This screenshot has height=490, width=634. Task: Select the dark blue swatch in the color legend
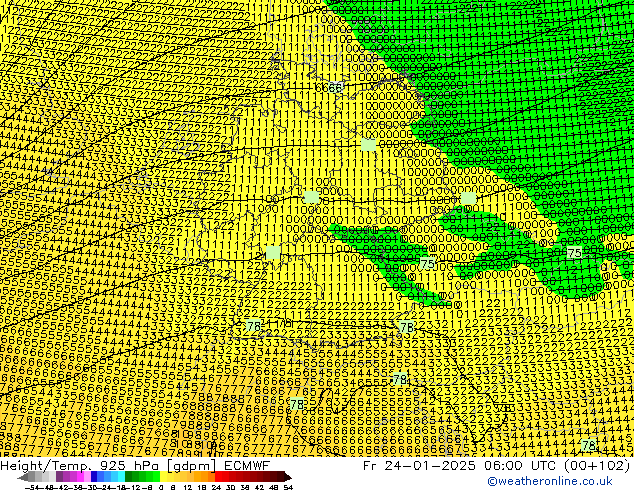coord(94,477)
